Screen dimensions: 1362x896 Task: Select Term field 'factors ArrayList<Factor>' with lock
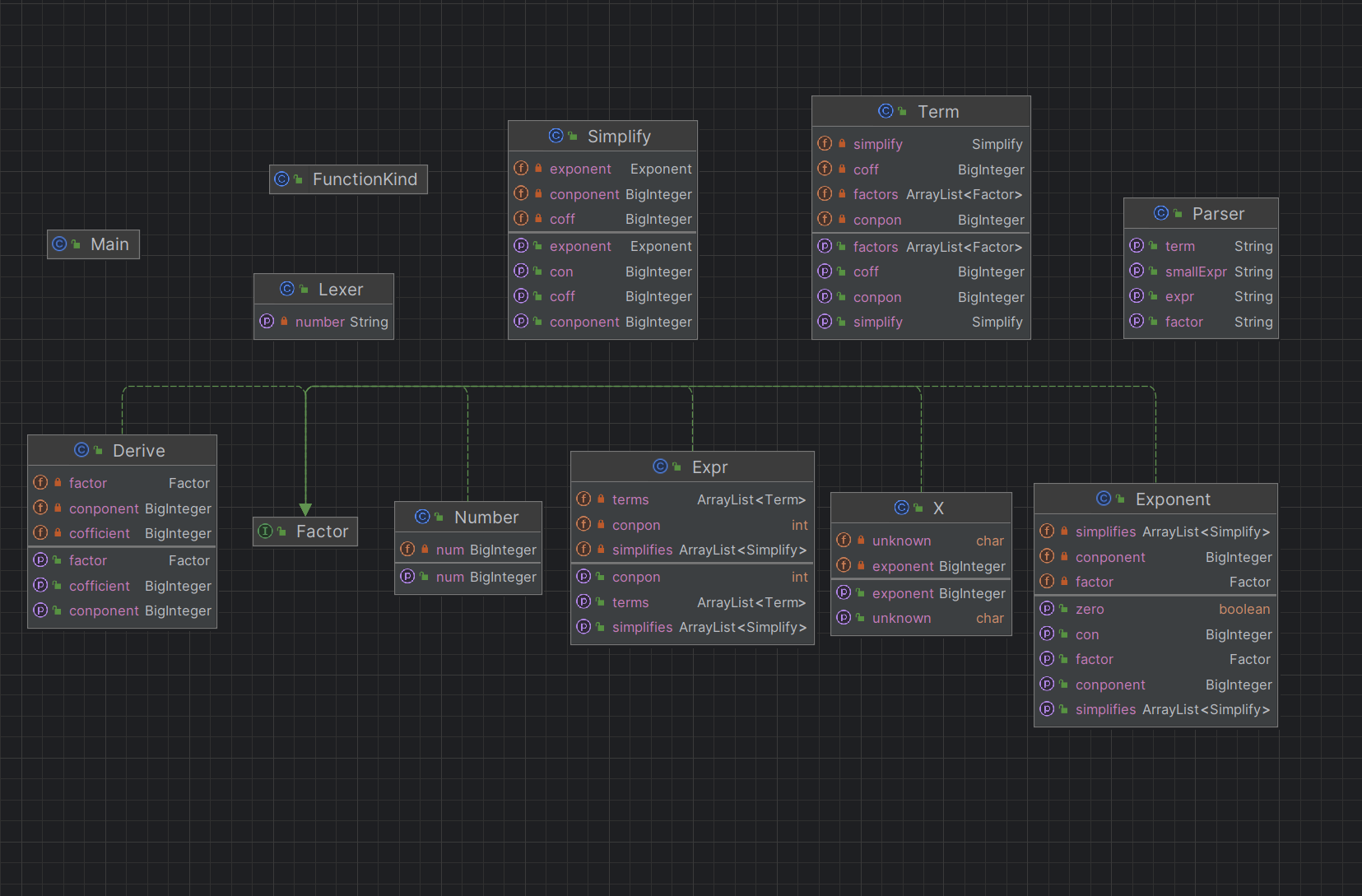(921, 194)
